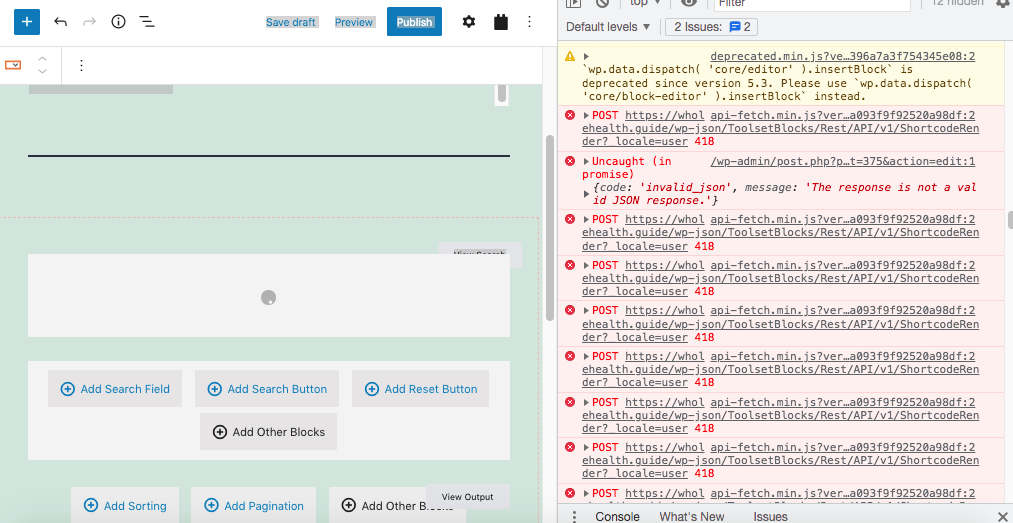The width and height of the screenshot is (1013, 523).
Task: Open the post details info icon
Action: 118,21
